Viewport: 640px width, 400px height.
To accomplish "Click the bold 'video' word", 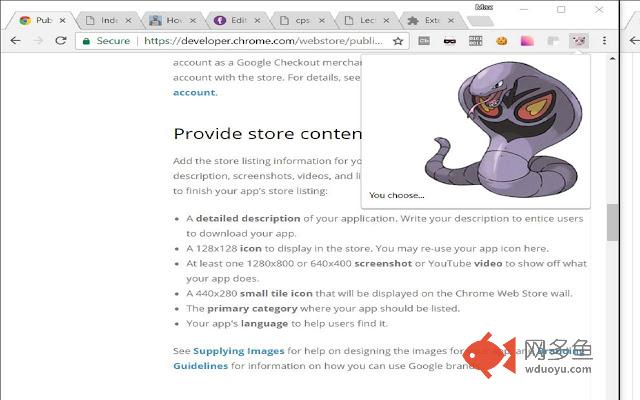I will [488, 264].
